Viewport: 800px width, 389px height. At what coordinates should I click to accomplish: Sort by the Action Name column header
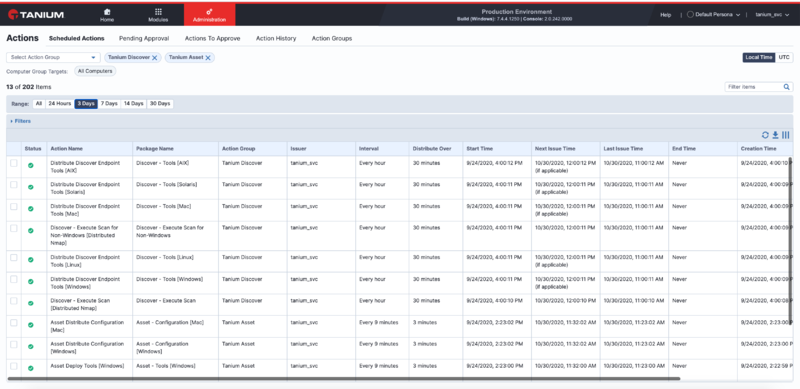(x=66, y=149)
